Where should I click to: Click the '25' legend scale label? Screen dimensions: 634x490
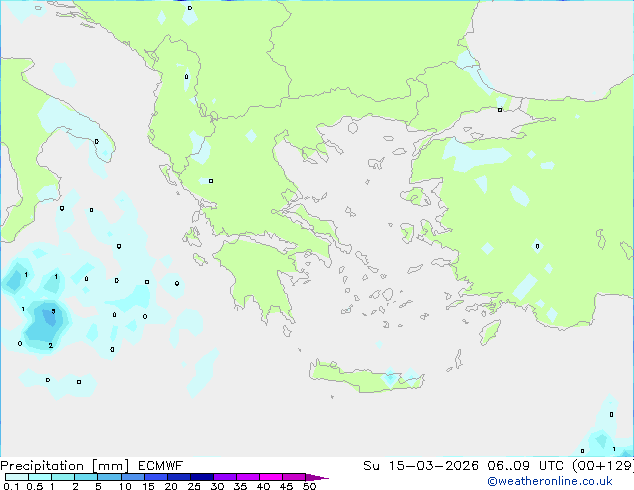click(194, 486)
